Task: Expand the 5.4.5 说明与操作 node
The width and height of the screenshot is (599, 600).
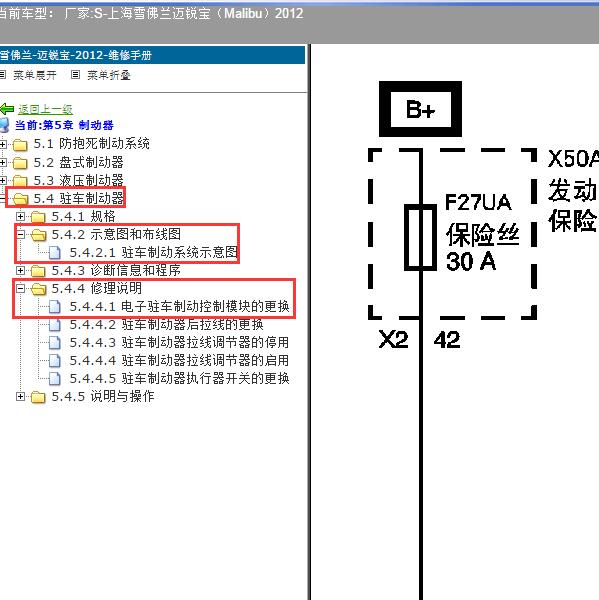Action: pos(20,396)
